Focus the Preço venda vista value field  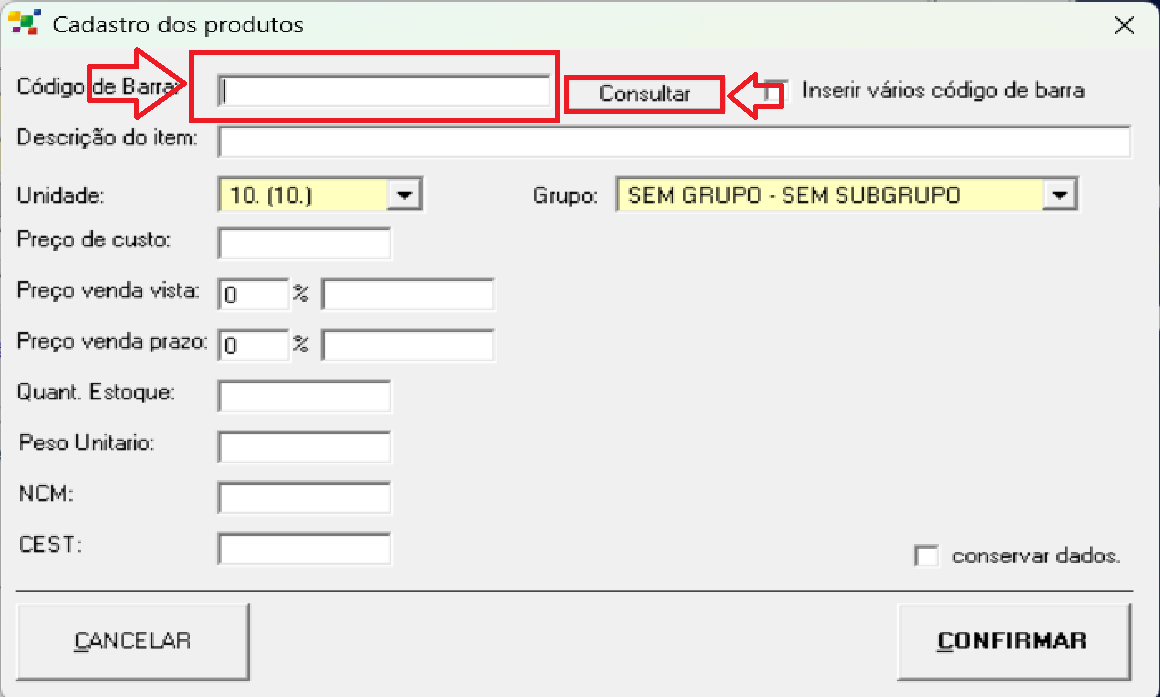tap(407, 294)
